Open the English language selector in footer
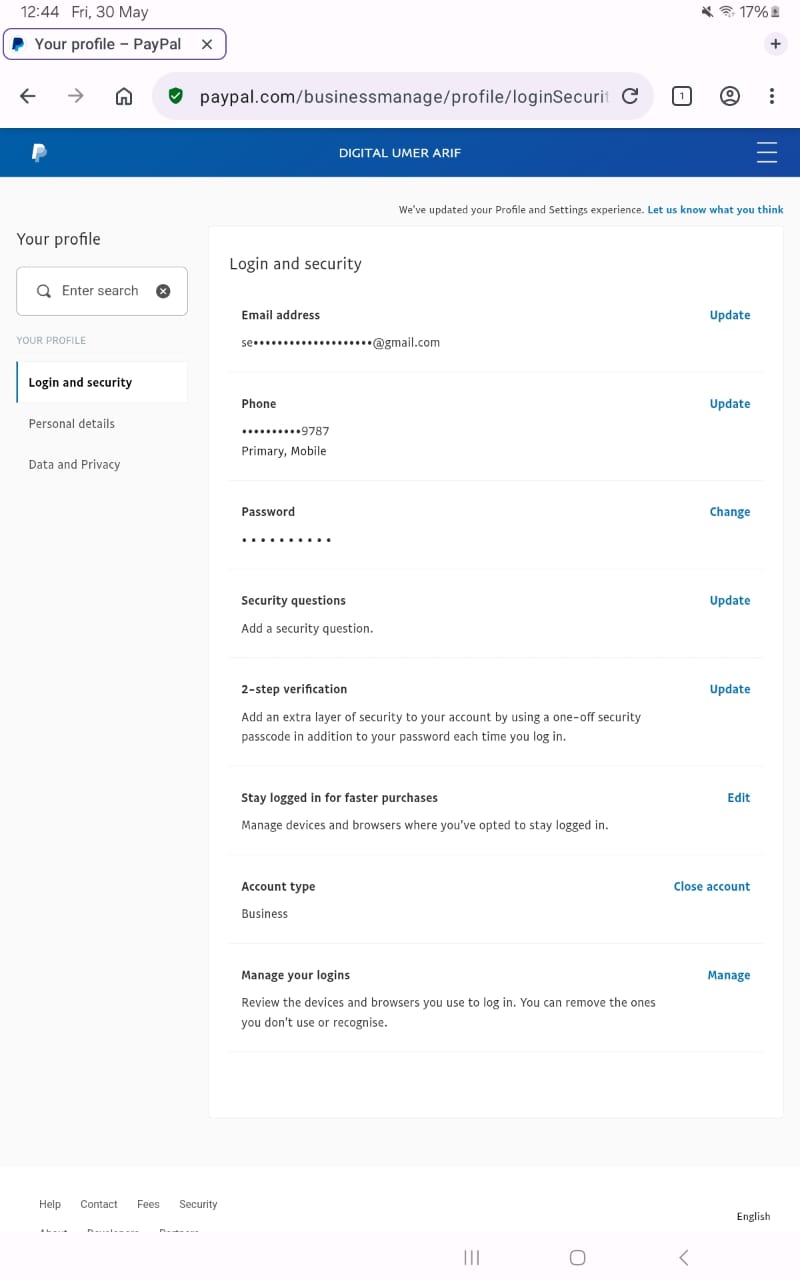 pos(753,1217)
